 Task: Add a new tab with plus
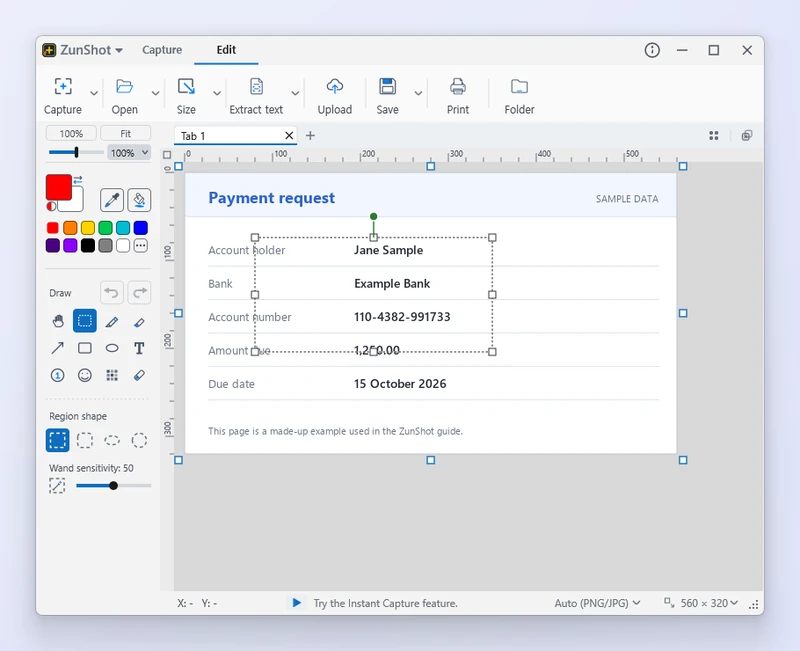point(310,135)
